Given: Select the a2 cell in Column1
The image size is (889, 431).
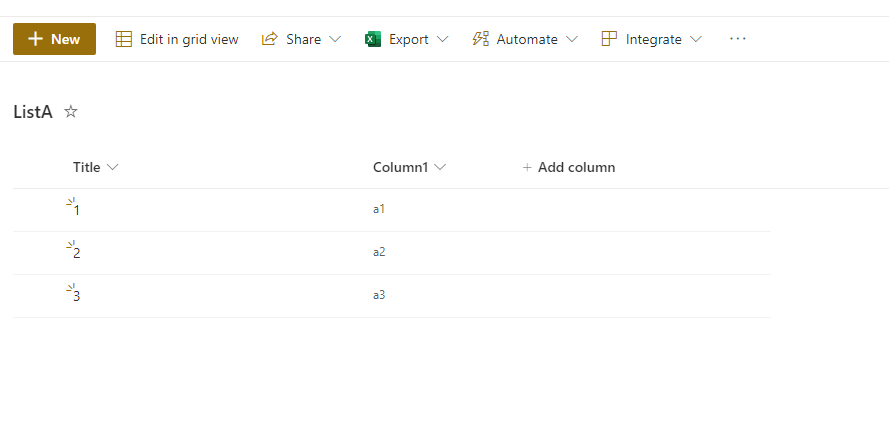Looking at the screenshot, I should coord(379,252).
